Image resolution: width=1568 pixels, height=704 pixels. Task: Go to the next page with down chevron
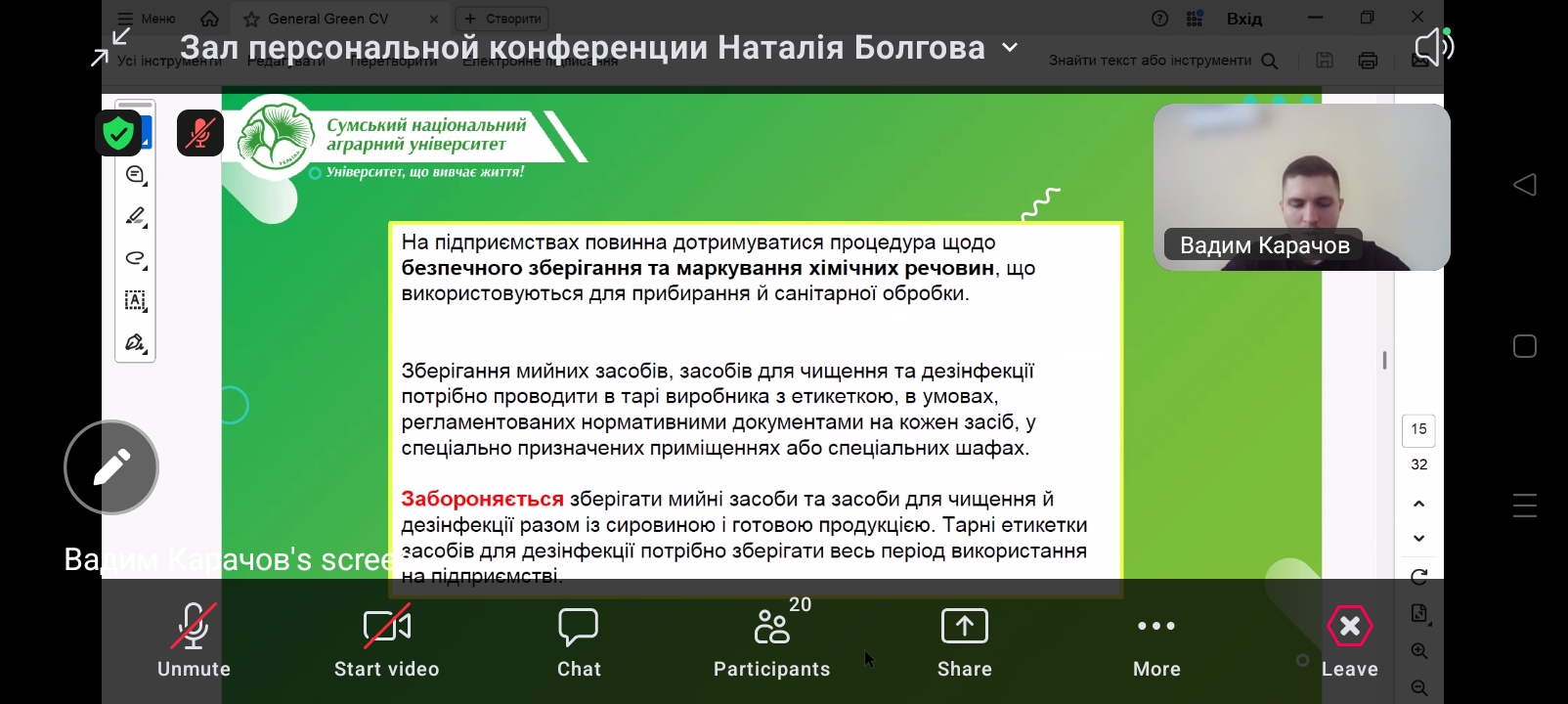(1418, 538)
